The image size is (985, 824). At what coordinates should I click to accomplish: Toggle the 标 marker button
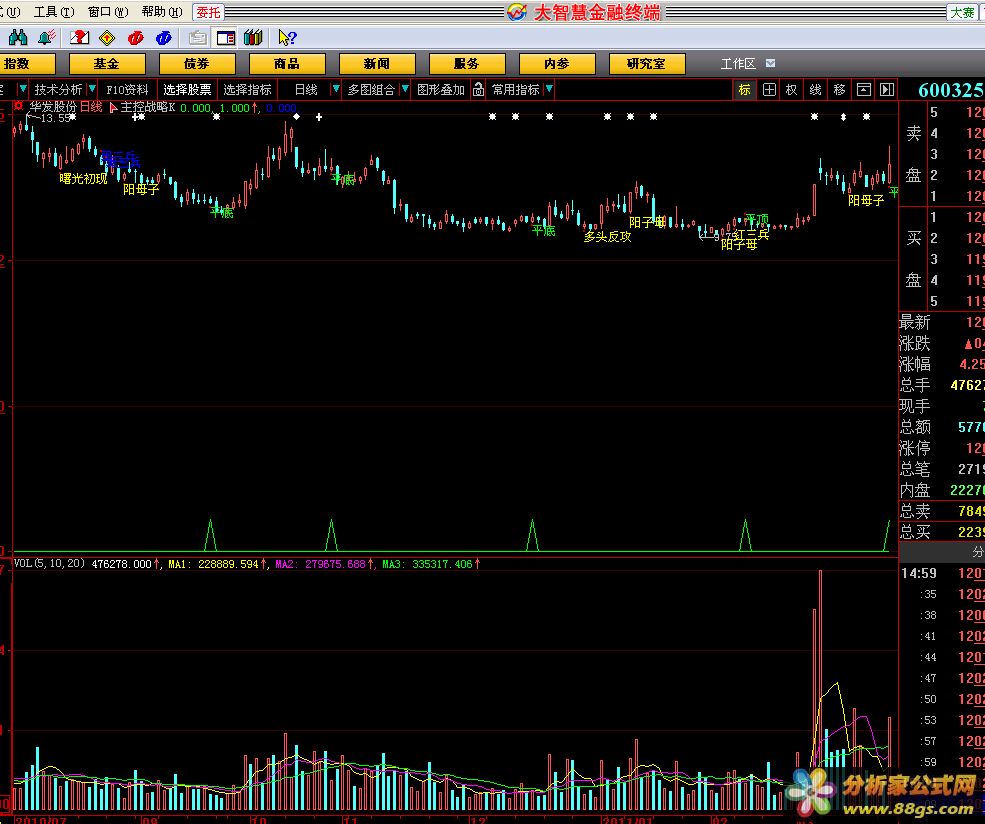click(744, 89)
